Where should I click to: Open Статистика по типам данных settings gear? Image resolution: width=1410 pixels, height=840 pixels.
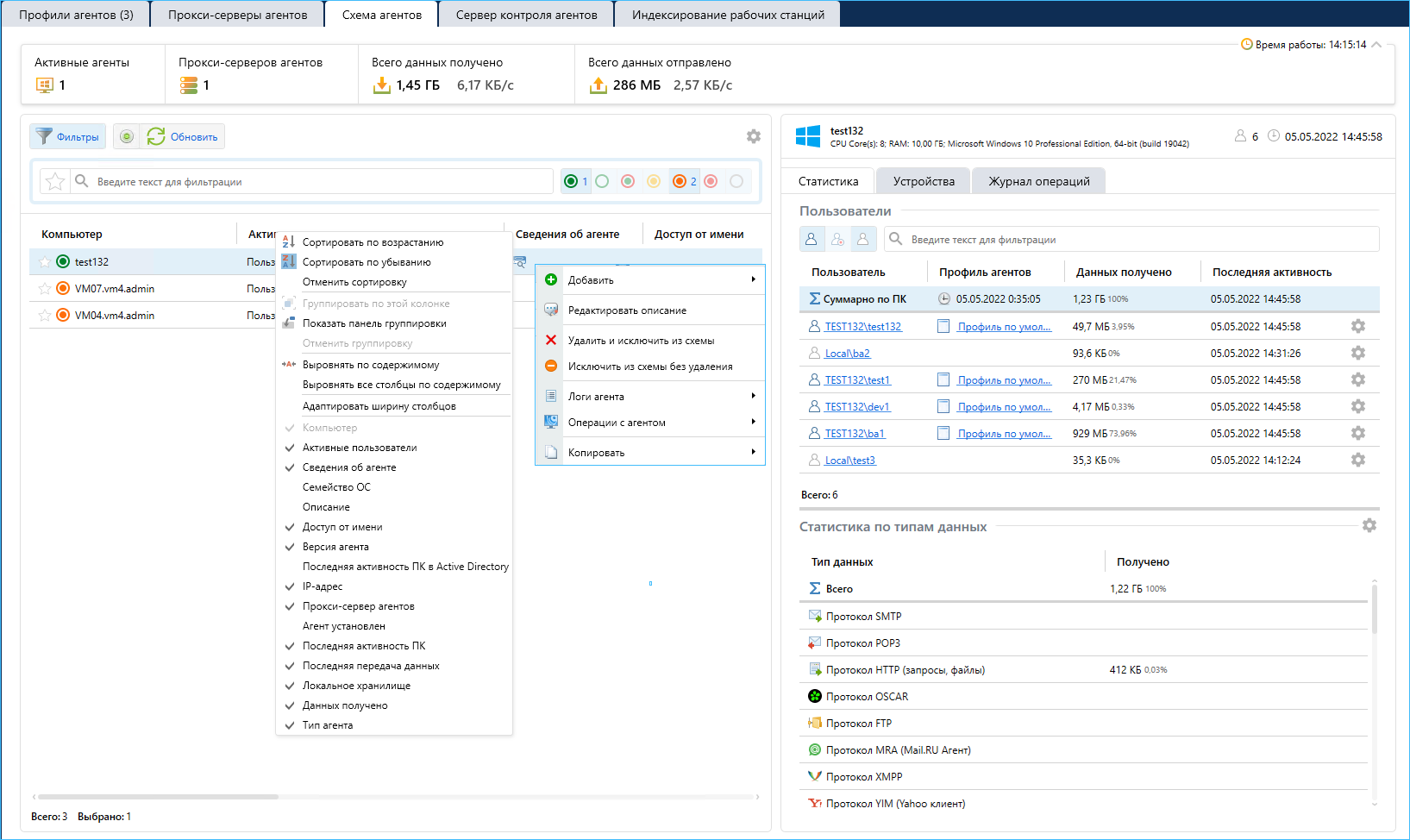click(1369, 525)
